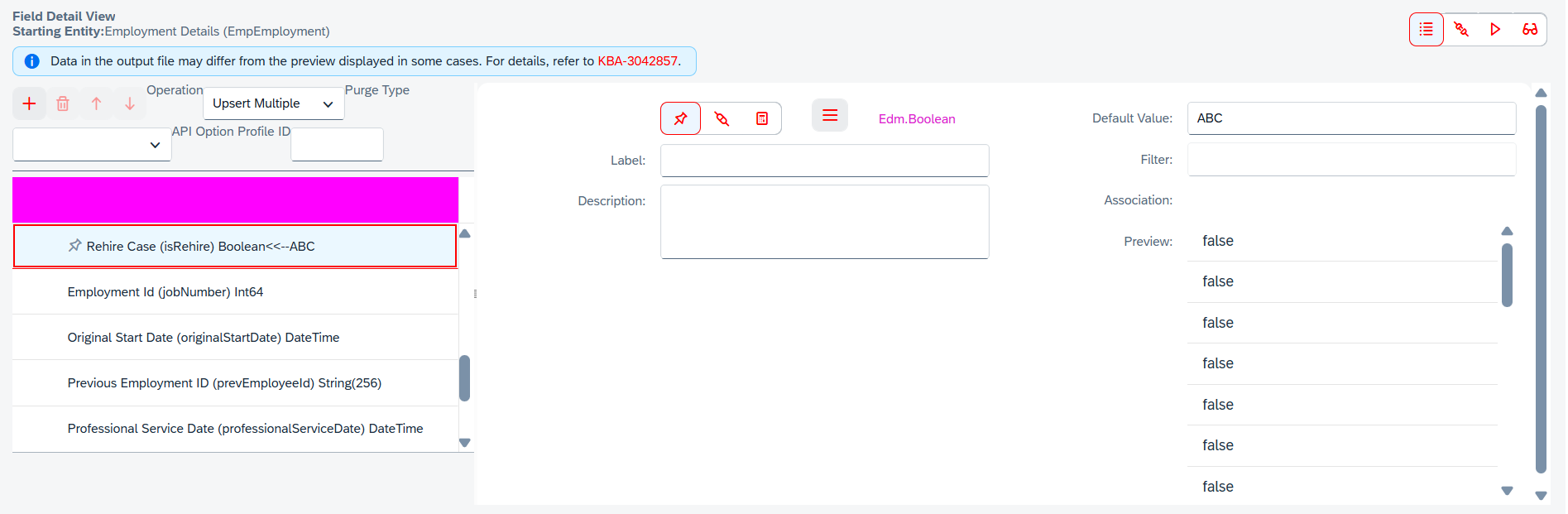The height and width of the screenshot is (514, 1568).
Task: Select Previous Employment ID String(256) row
Action: click(235, 382)
